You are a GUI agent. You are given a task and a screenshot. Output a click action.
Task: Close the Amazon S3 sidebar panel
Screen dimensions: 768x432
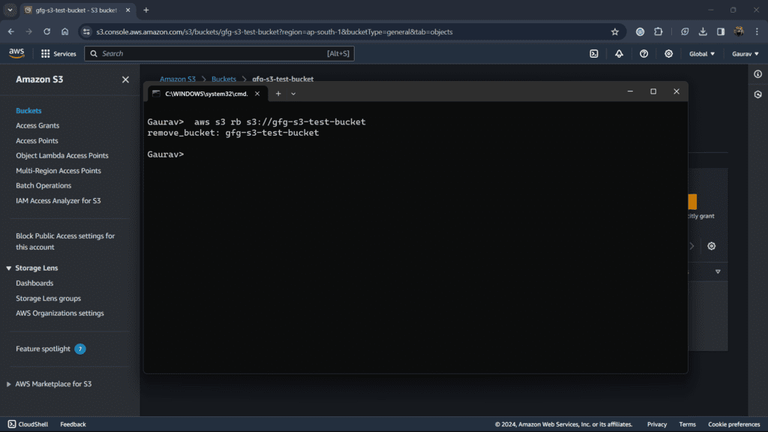point(125,79)
